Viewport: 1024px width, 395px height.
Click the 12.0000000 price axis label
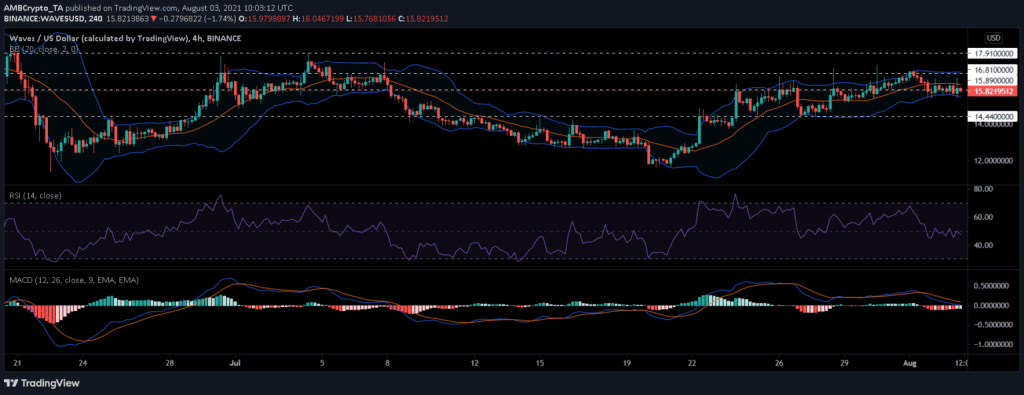pos(994,161)
